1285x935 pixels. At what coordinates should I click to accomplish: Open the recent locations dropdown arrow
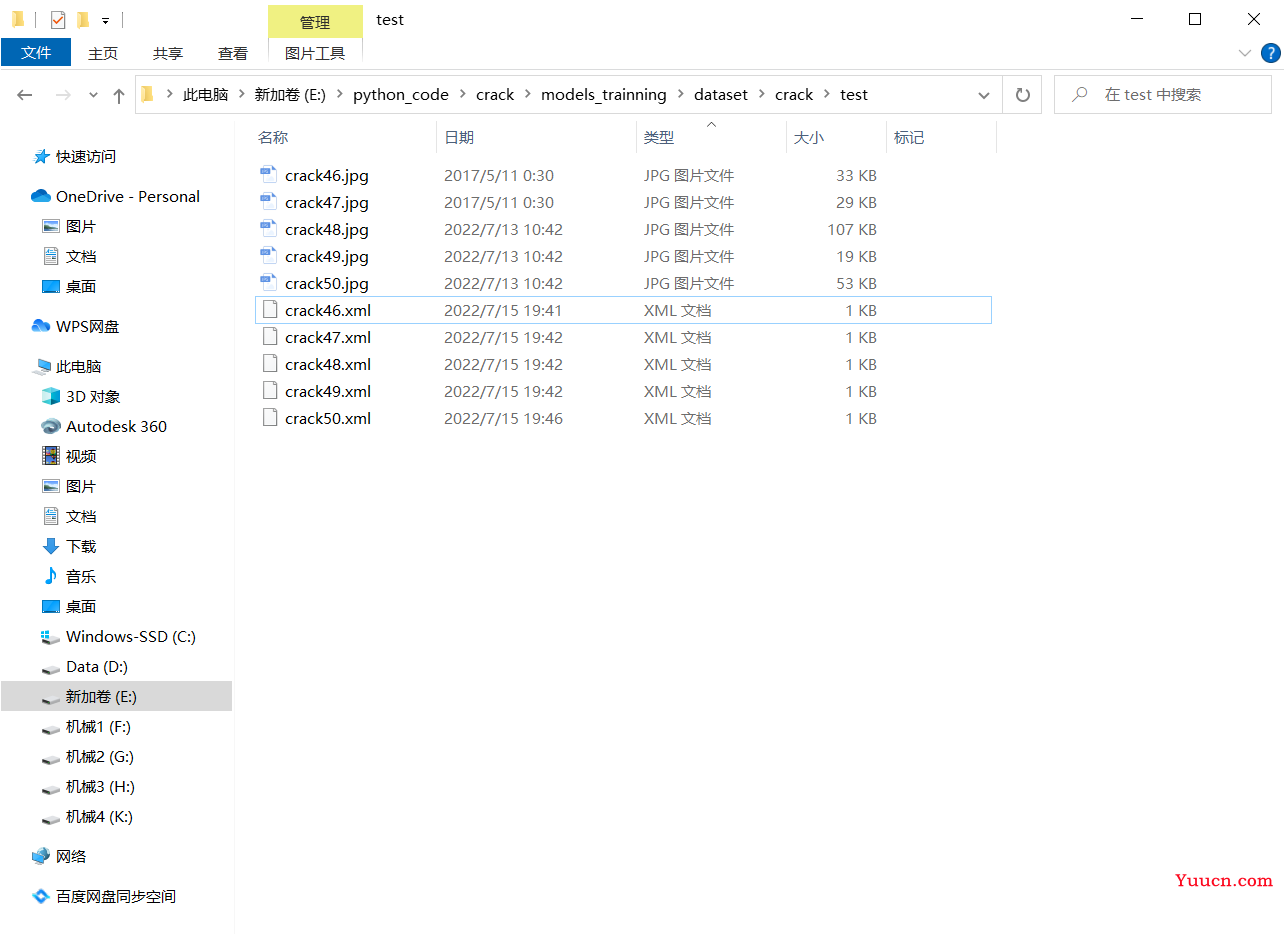(94, 95)
